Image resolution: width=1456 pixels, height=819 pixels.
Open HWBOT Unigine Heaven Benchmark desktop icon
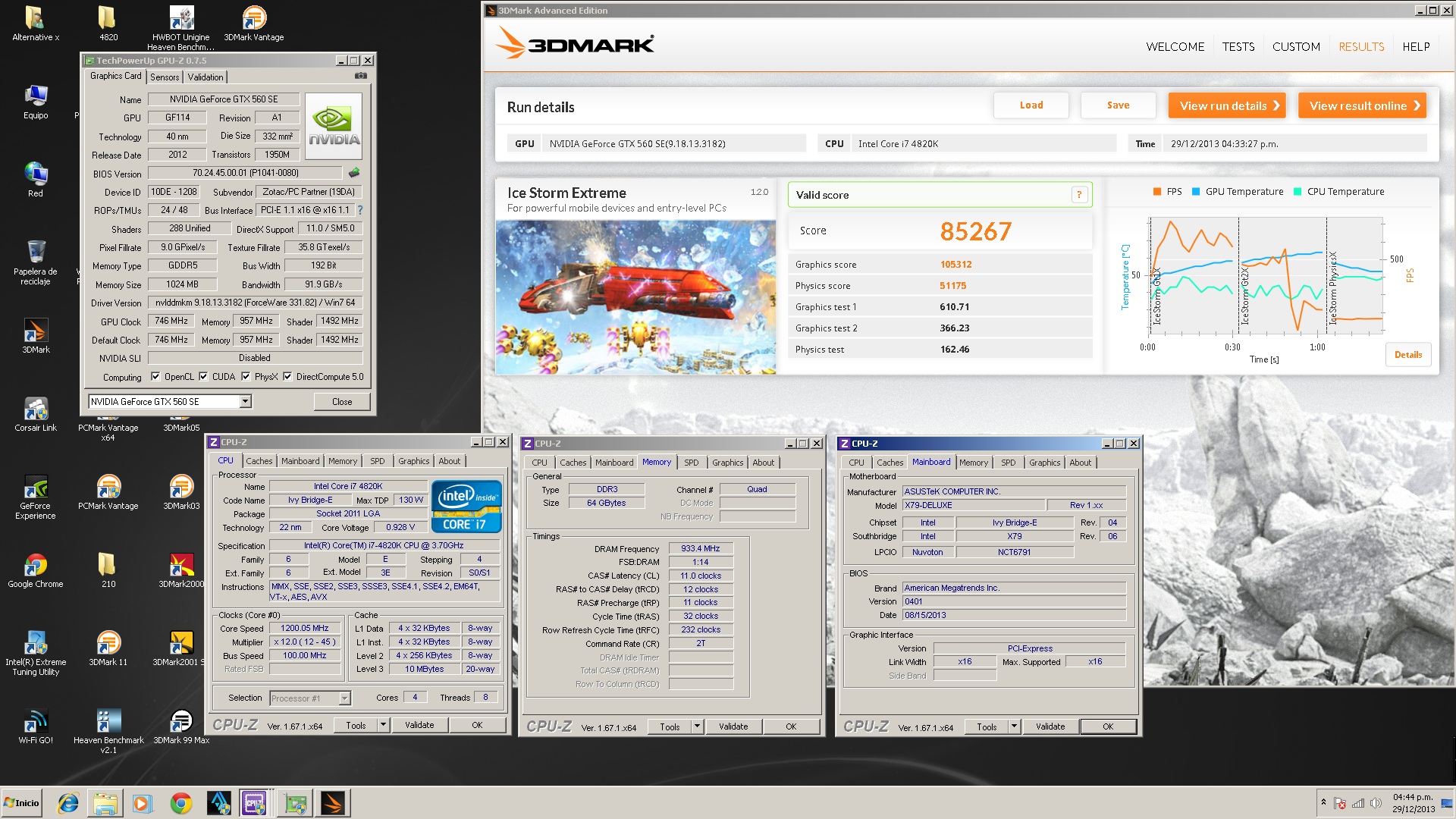[x=181, y=27]
